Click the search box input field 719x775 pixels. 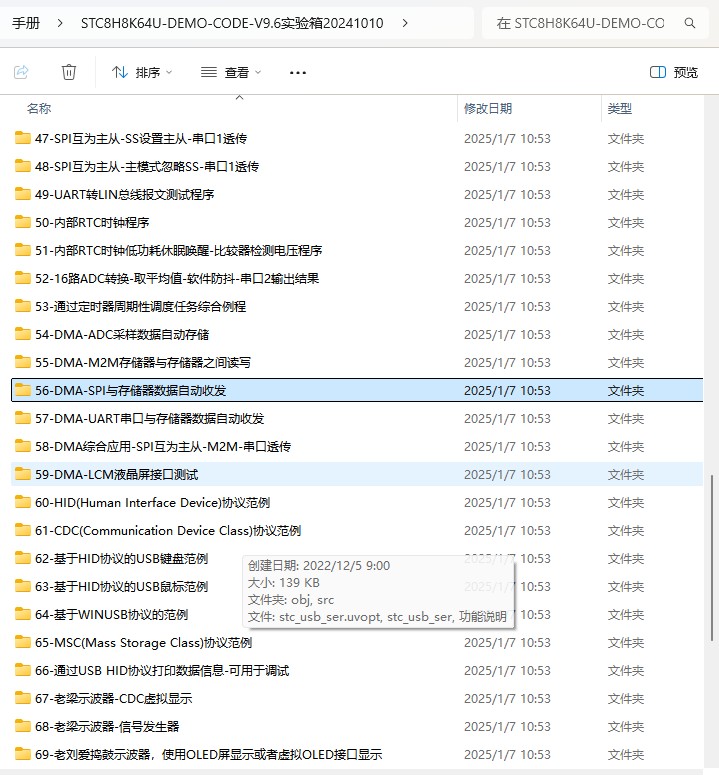580,23
